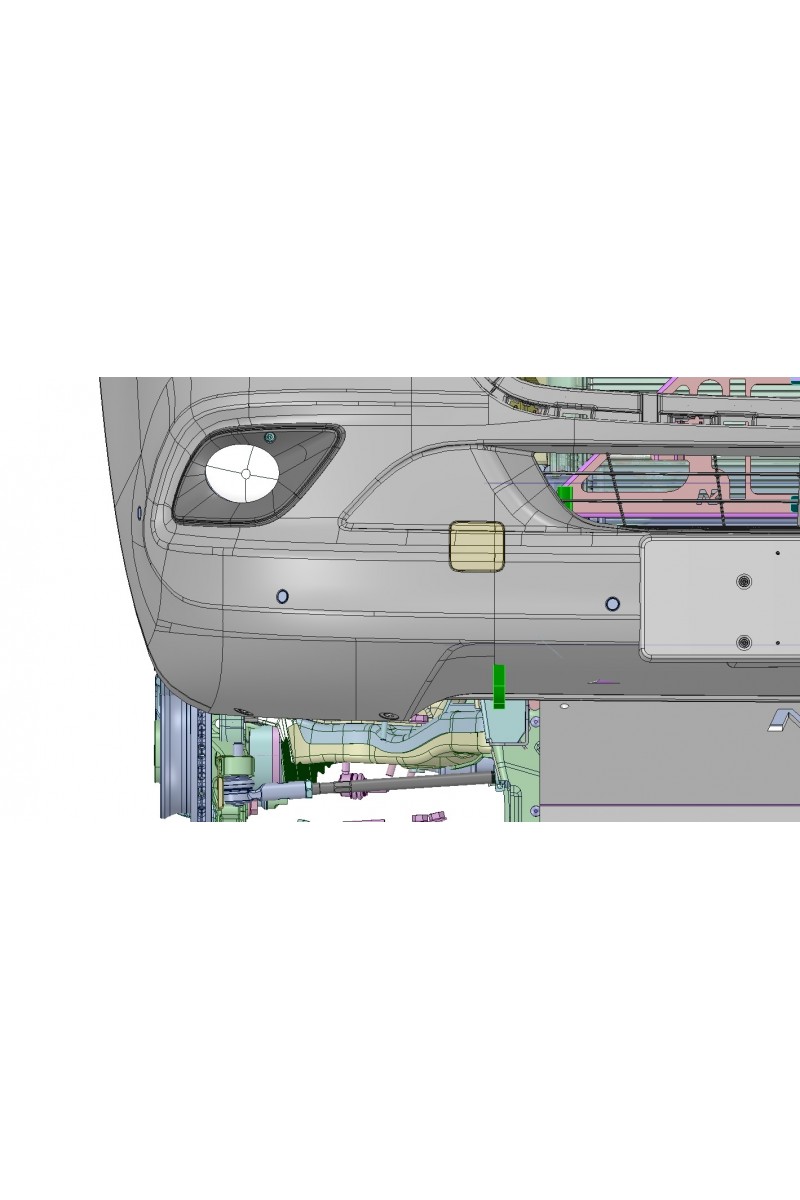800x1200 pixels.
Task: Select the parking sensor beside license plate
Action: click(x=612, y=604)
